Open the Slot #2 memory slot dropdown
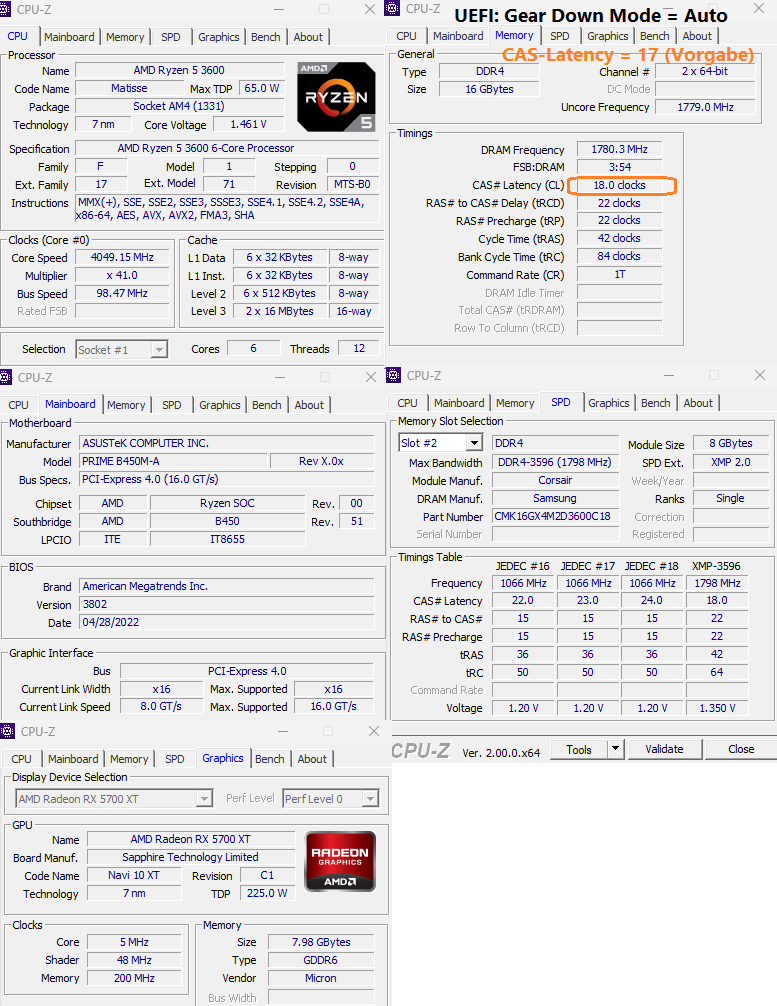The height and width of the screenshot is (1006, 777). (x=440, y=443)
